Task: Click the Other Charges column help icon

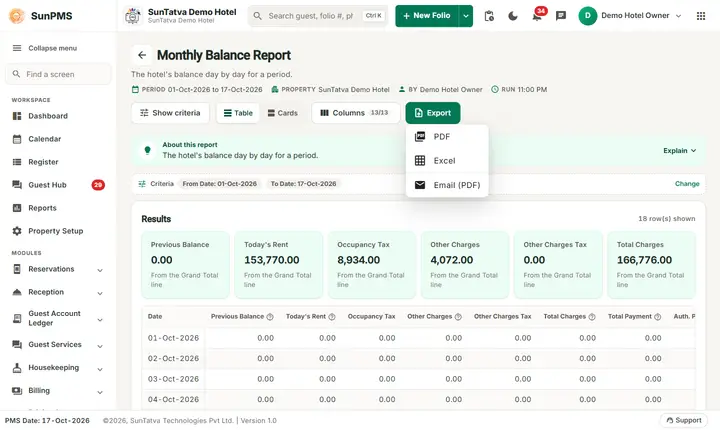Action: point(458,317)
